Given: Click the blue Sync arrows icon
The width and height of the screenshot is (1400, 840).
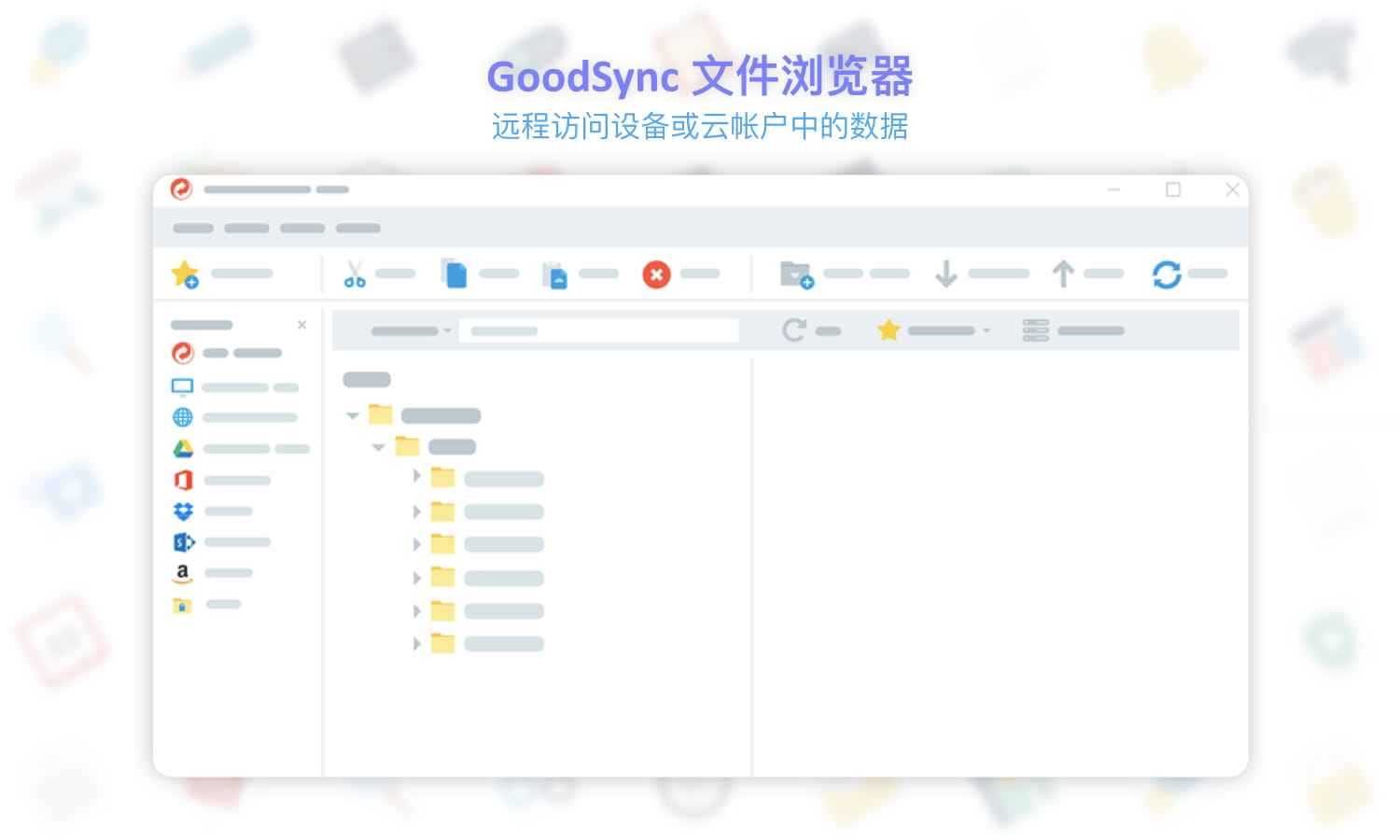Looking at the screenshot, I should (1167, 274).
